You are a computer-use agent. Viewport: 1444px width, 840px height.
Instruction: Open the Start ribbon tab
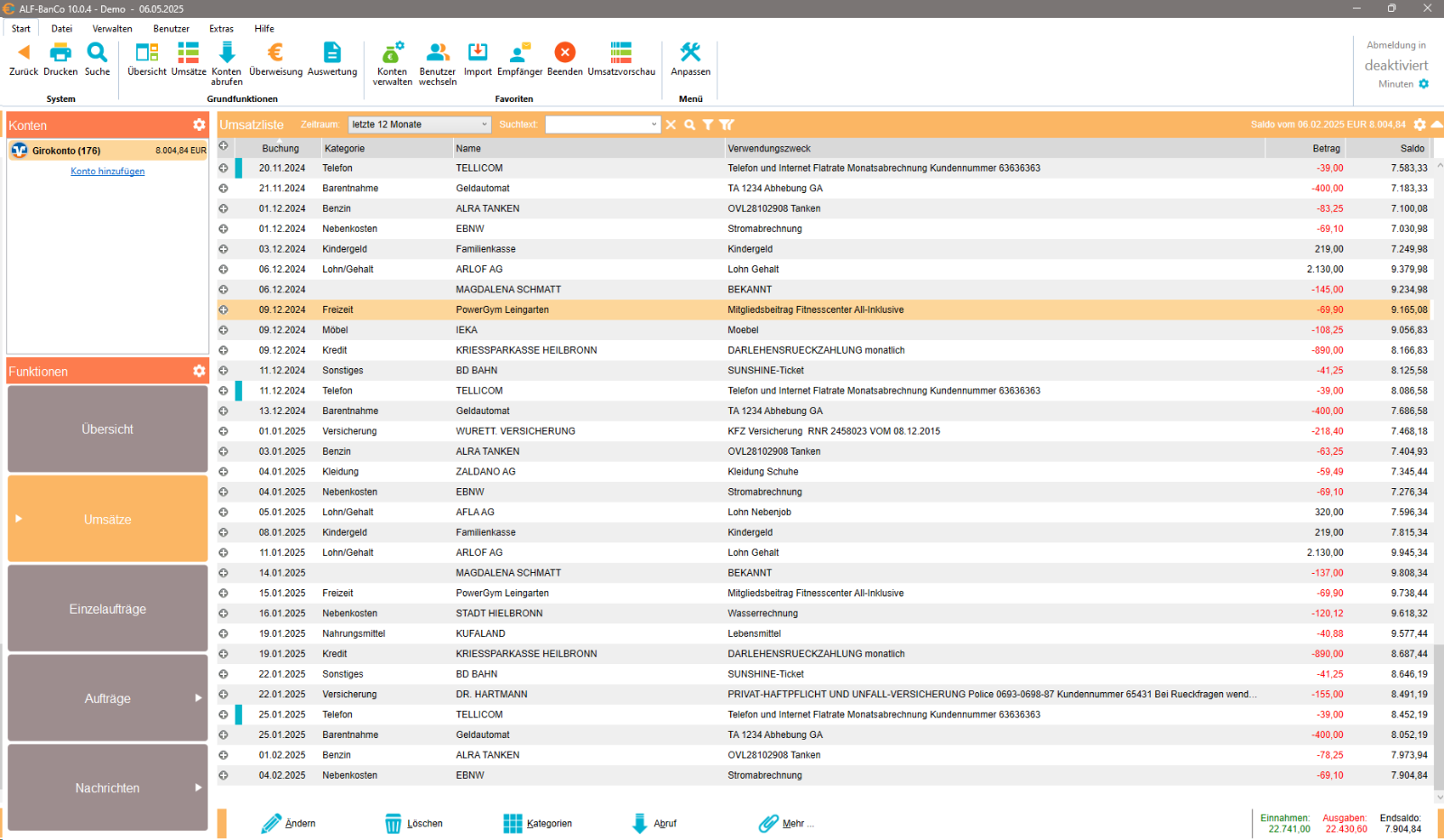[x=21, y=28]
